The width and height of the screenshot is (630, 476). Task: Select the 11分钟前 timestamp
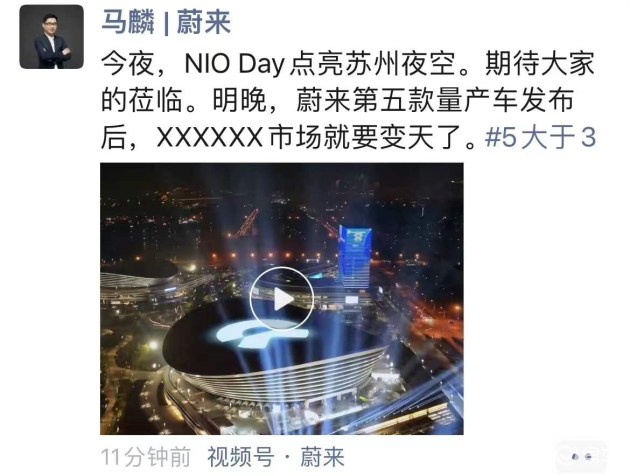click(145, 457)
